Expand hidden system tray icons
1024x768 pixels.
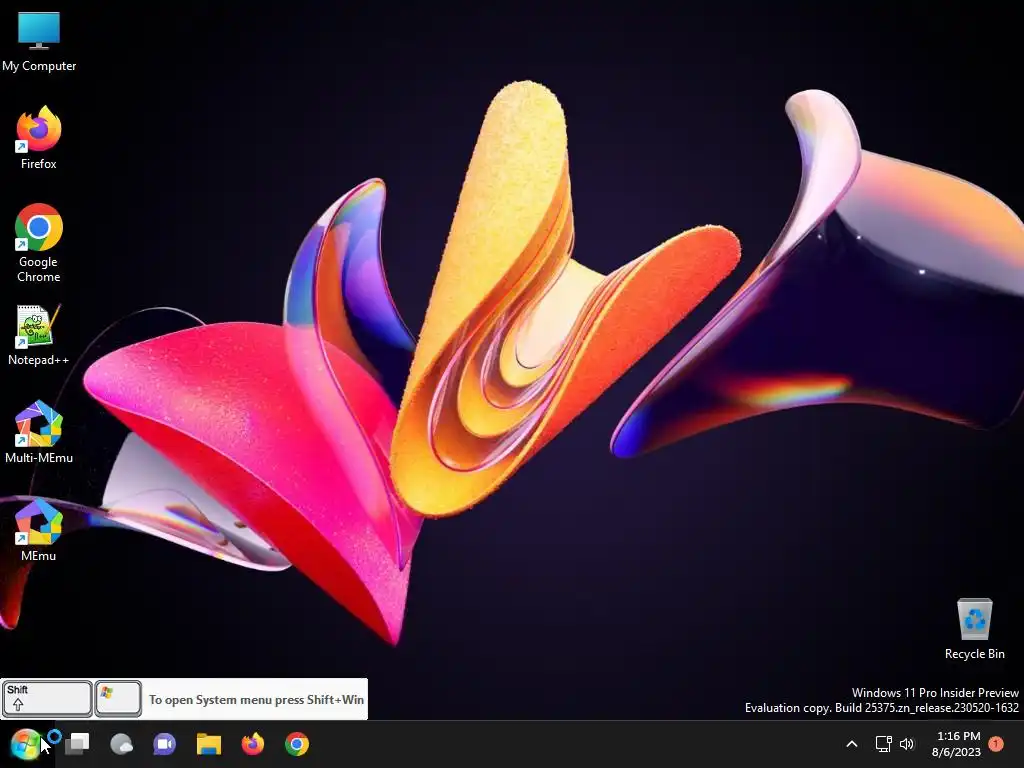(852, 744)
